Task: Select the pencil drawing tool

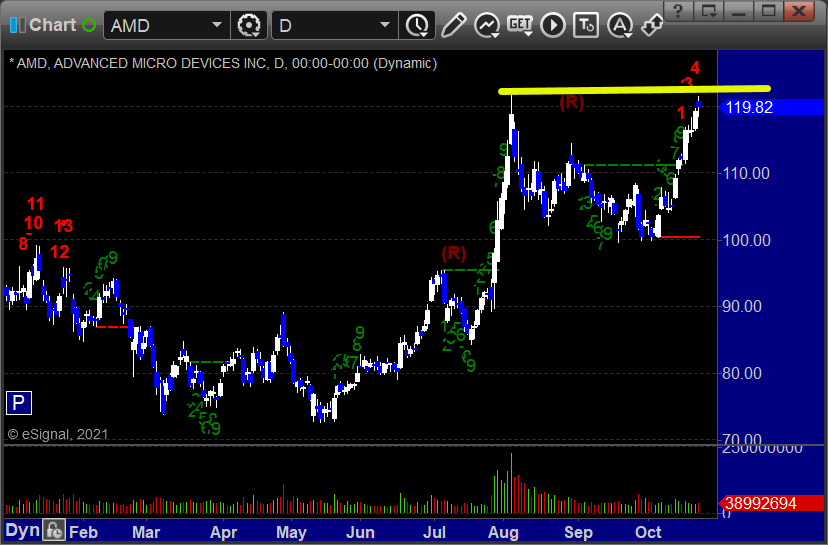Action: (453, 25)
